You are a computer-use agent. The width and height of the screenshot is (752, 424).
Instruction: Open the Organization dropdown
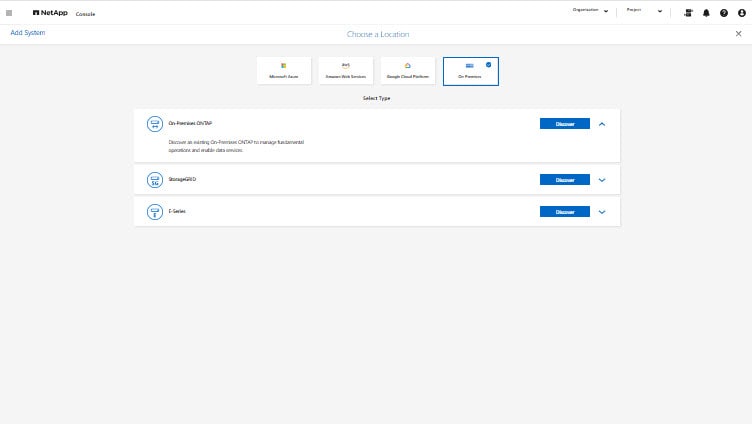590,10
